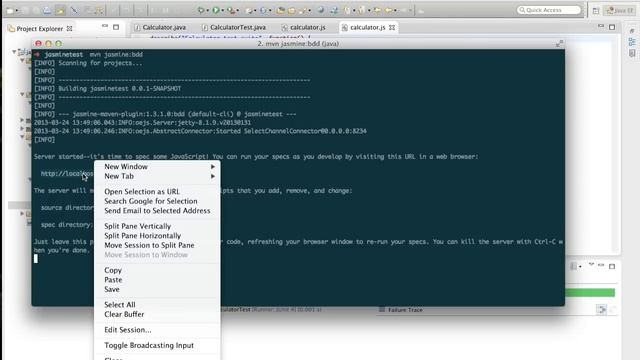The height and width of the screenshot is (360, 640).
Task: Click the Print toolbar icon
Action: pyautogui.click(x=48, y=10)
